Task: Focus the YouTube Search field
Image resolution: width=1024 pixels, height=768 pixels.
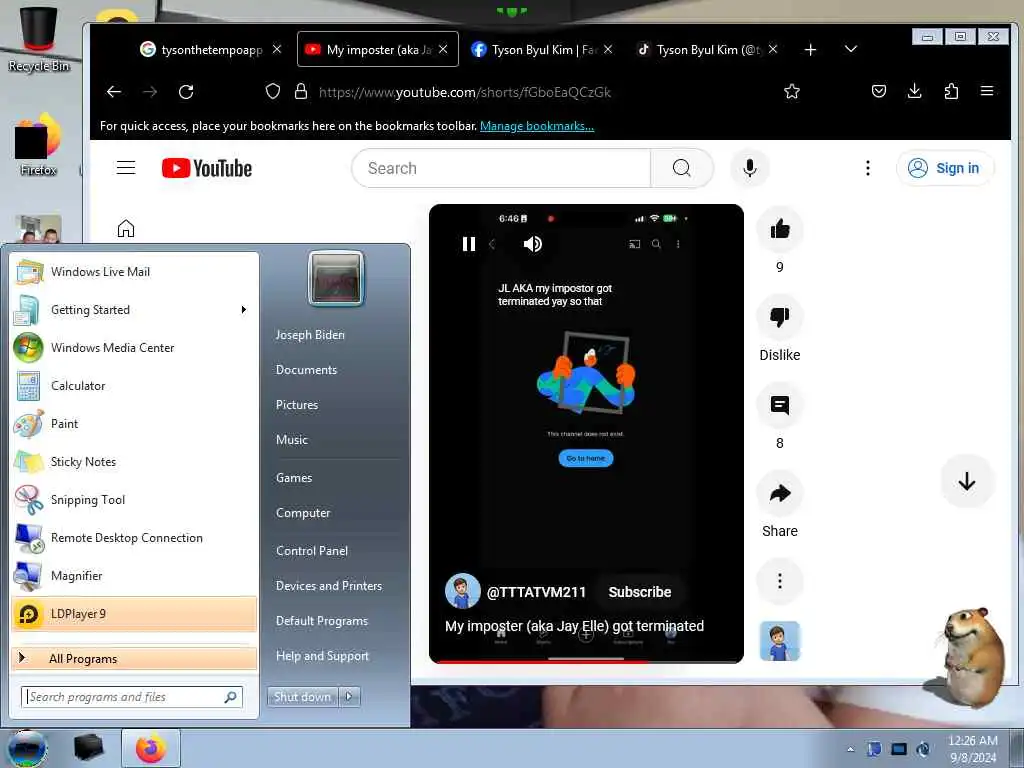Action: (x=501, y=168)
